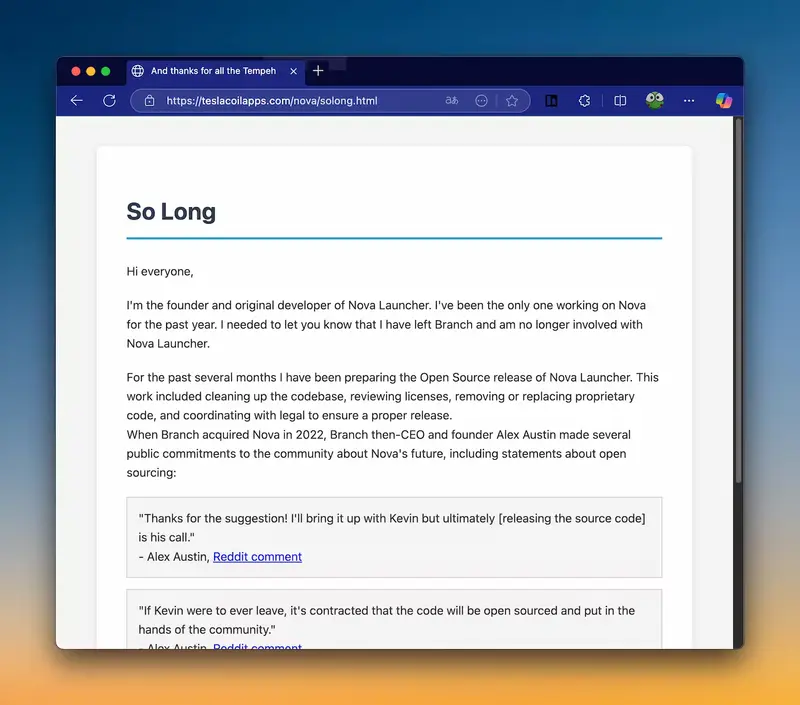Launch the Copilot sidebar icon
Viewport: 800px width, 705px height.
[723, 100]
